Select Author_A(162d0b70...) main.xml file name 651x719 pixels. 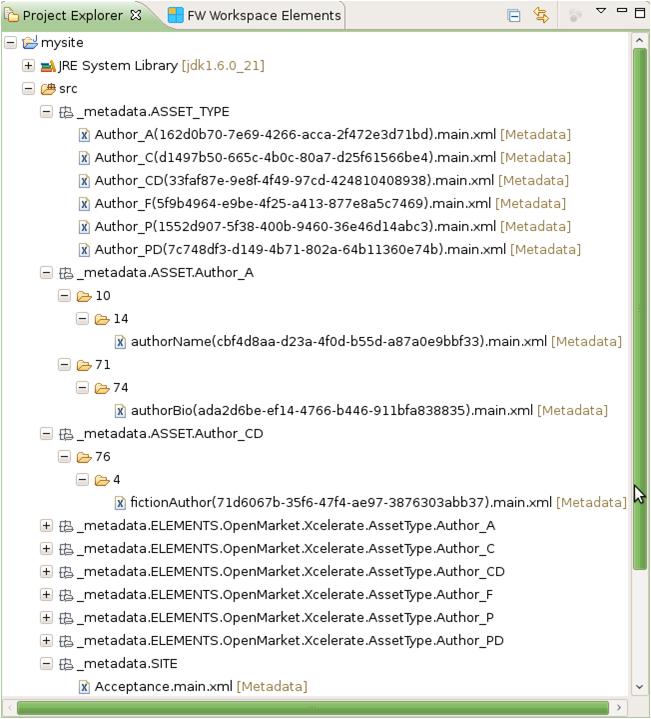click(295, 135)
